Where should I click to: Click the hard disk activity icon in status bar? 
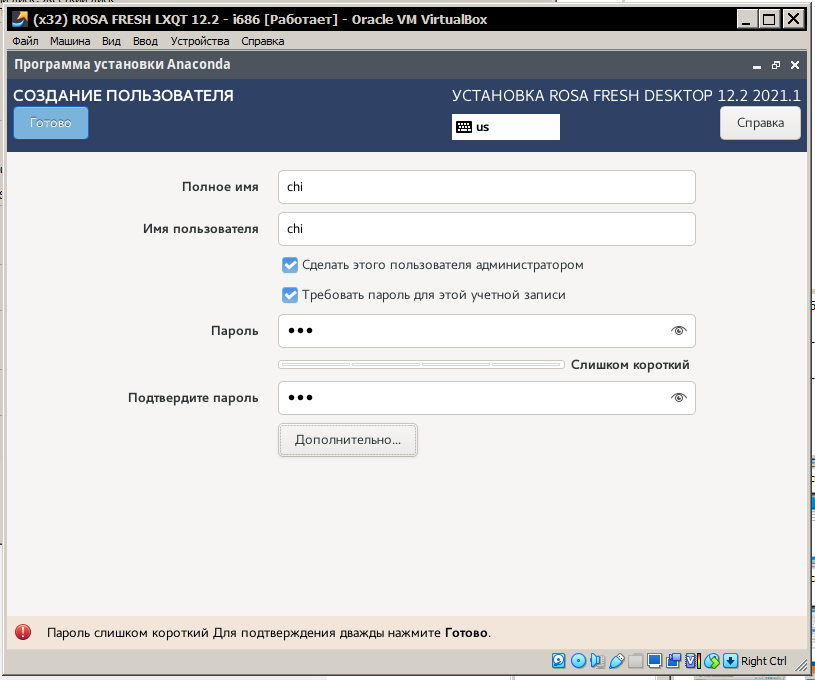[558, 661]
